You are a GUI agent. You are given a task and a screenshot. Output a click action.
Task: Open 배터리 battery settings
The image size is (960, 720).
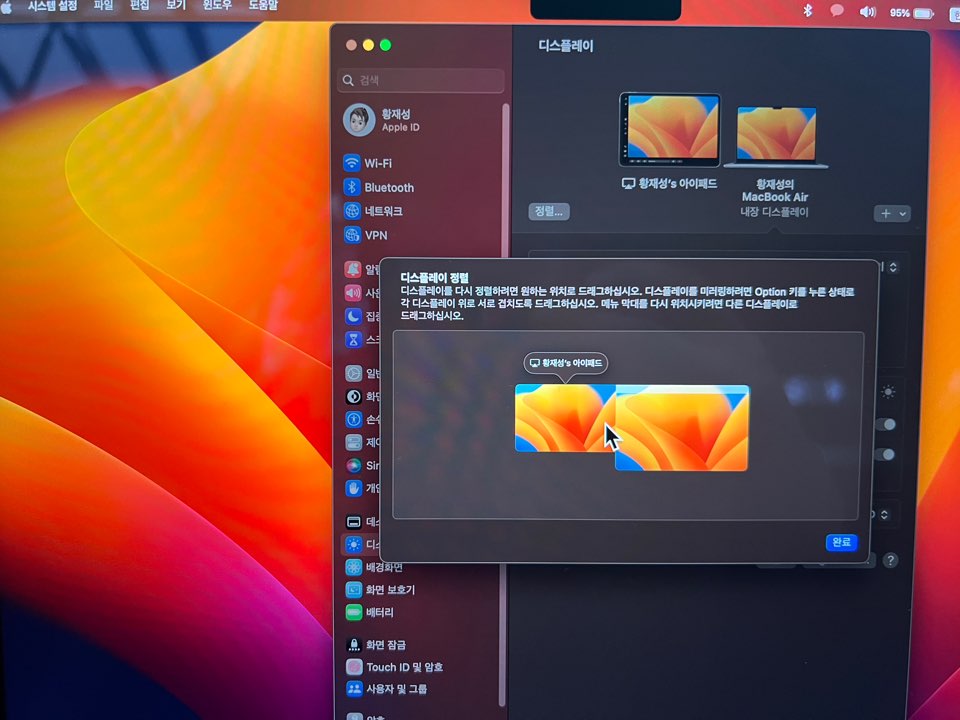coord(370,612)
